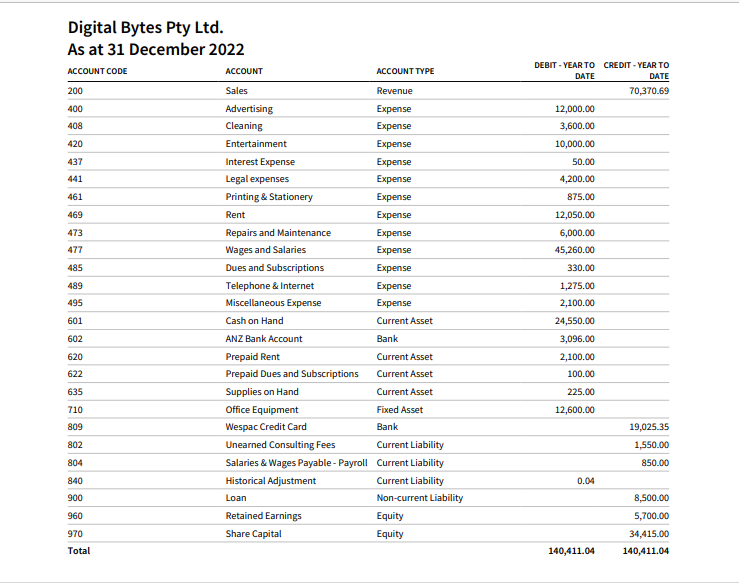
Task: Select the Prepaid Rent account
Action: pos(253,357)
